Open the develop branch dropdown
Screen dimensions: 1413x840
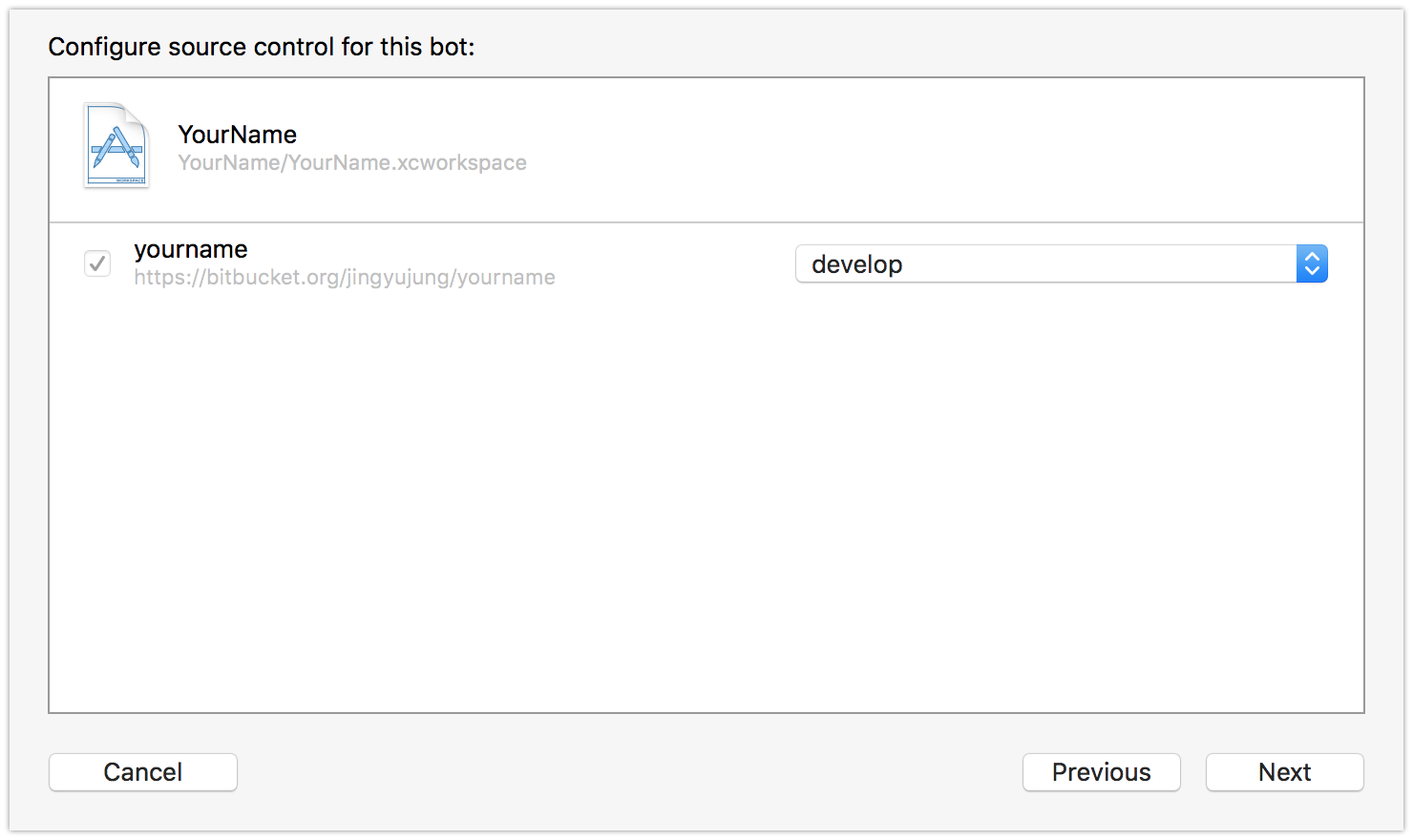(x=1061, y=263)
